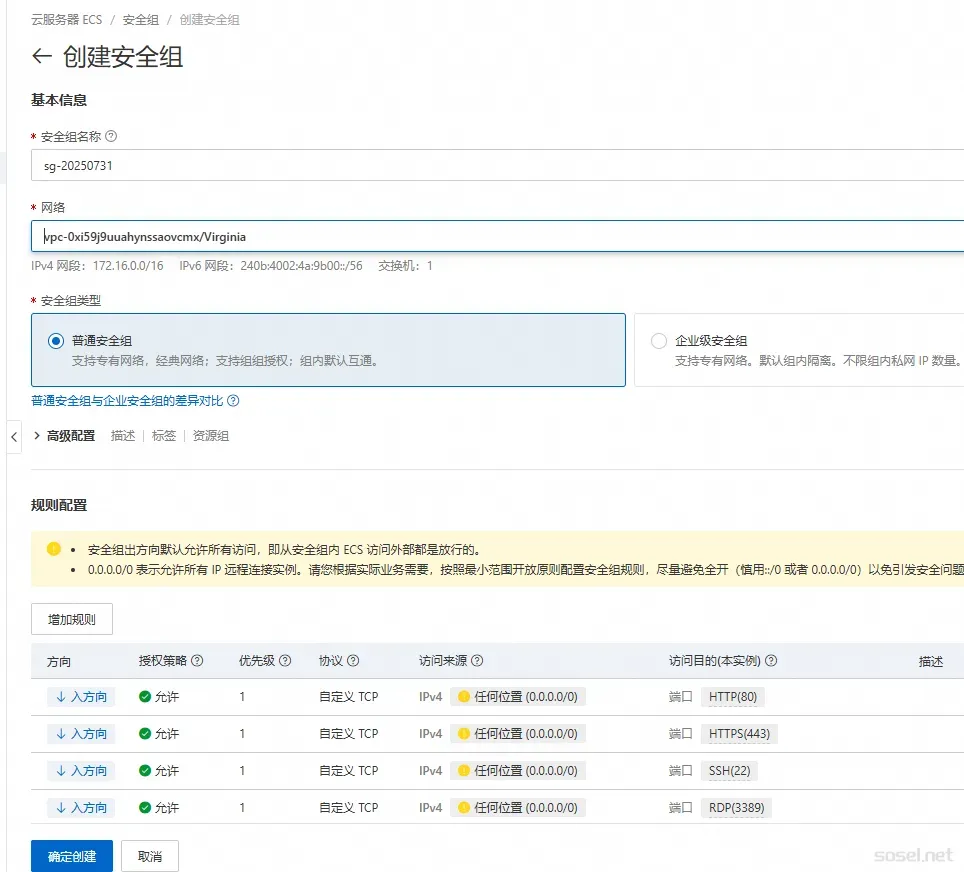Screen dimensions: 964x872
Task: Go to 云服务器 ECS breadcrumb
Action: [66, 20]
